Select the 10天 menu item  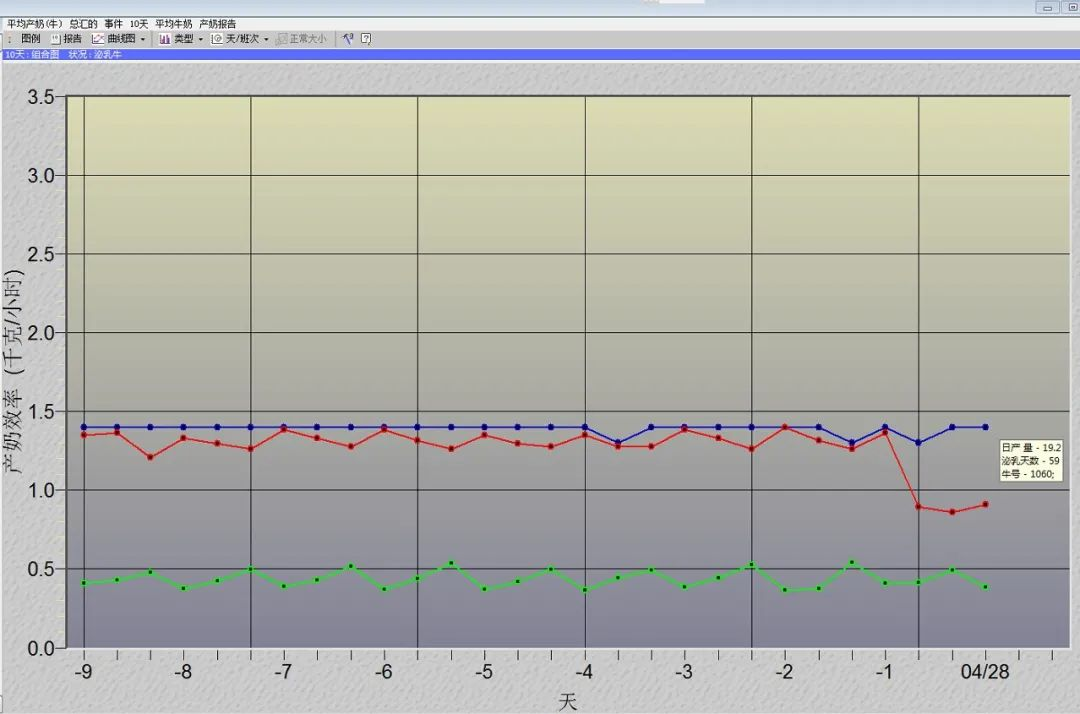pos(138,24)
